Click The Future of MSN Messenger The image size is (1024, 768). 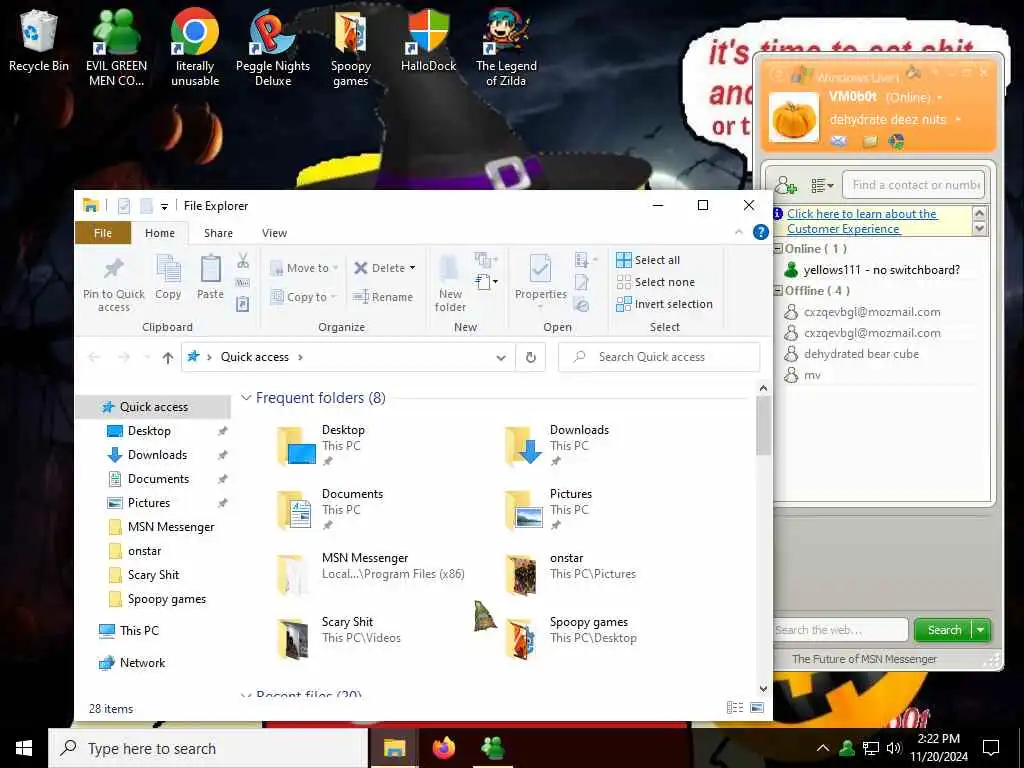pos(864,659)
